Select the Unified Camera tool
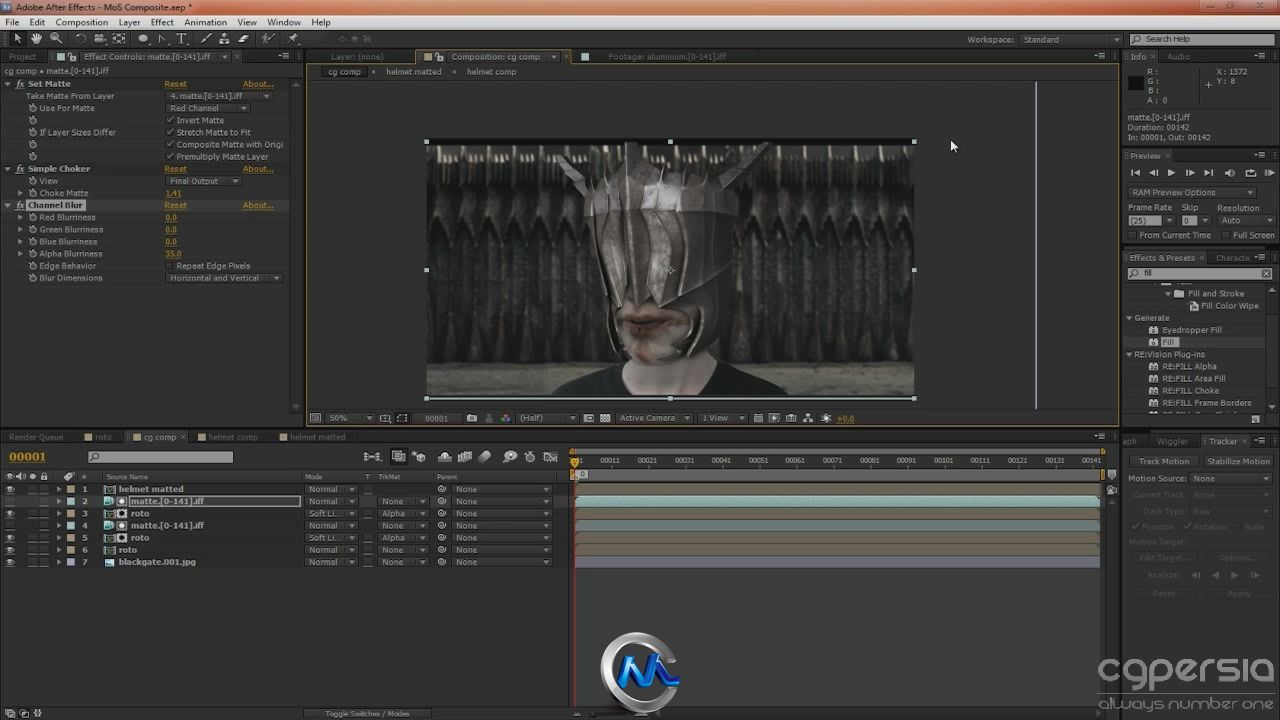The width and height of the screenshot is (1280, 720). click(100, 39)
